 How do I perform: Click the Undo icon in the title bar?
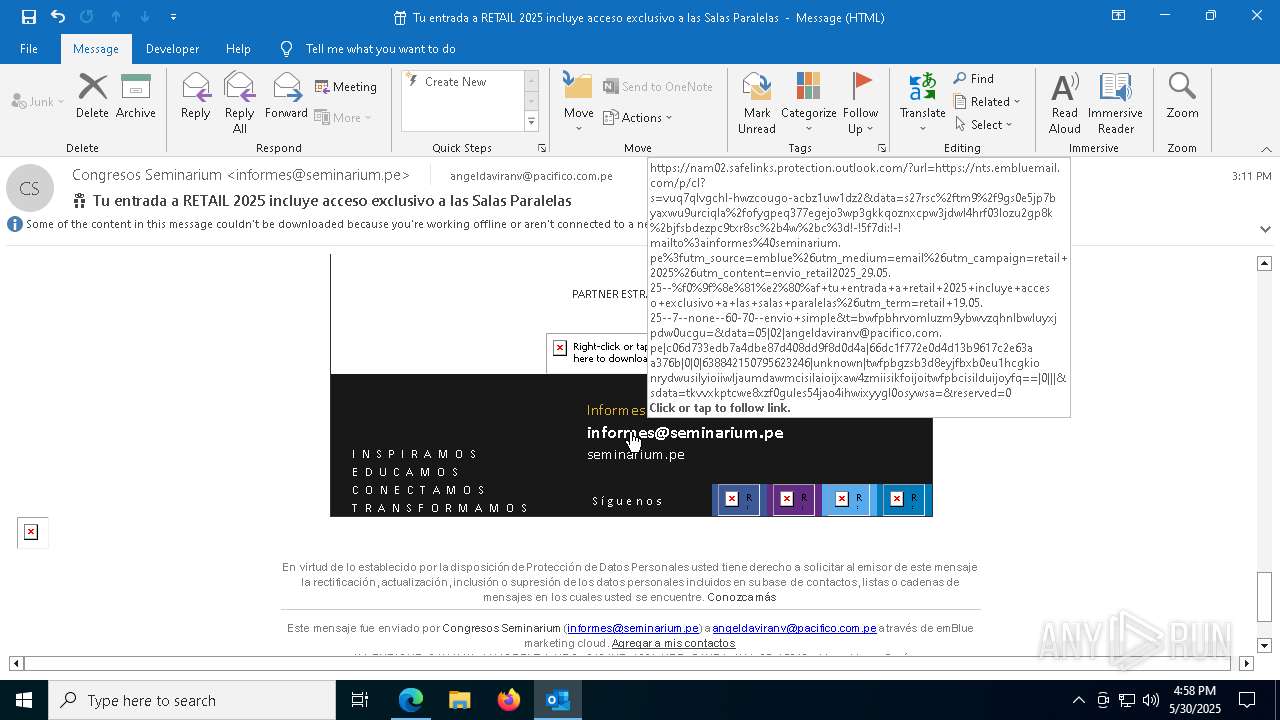58,17
